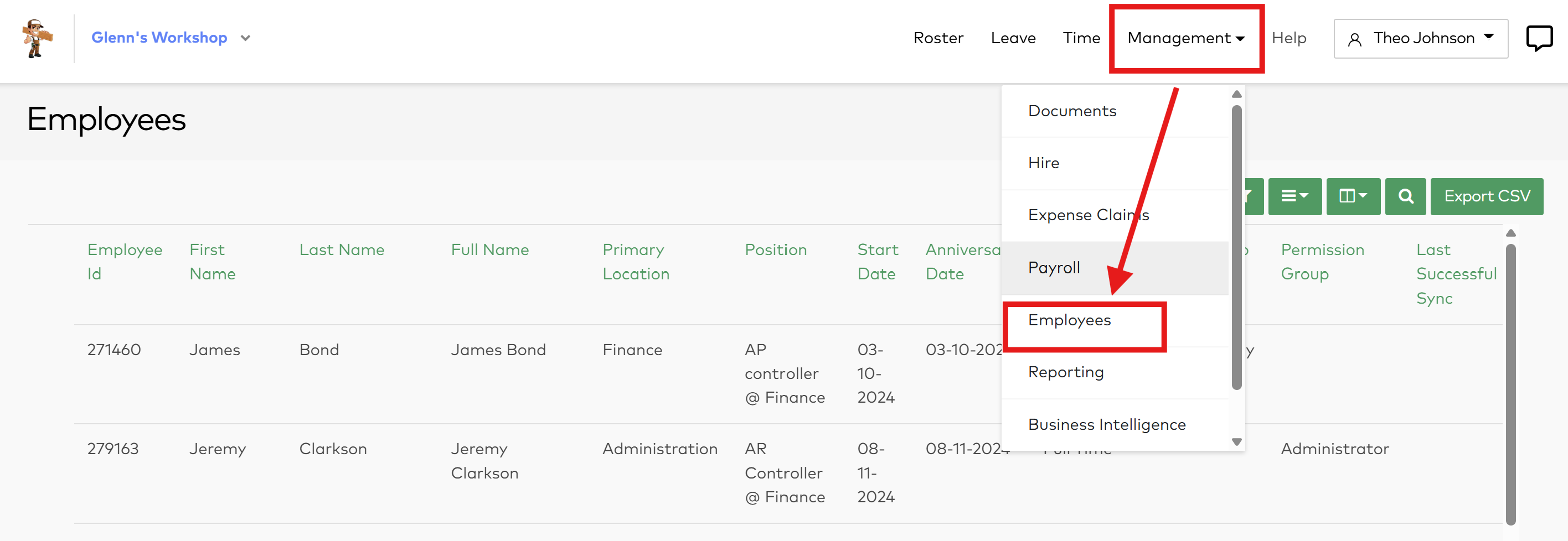The height and width of the screenshot is (541, 1568).
Task: Click the employees table vertical scrollbar
Action: pyautogui.click(x=1510, y=383)
